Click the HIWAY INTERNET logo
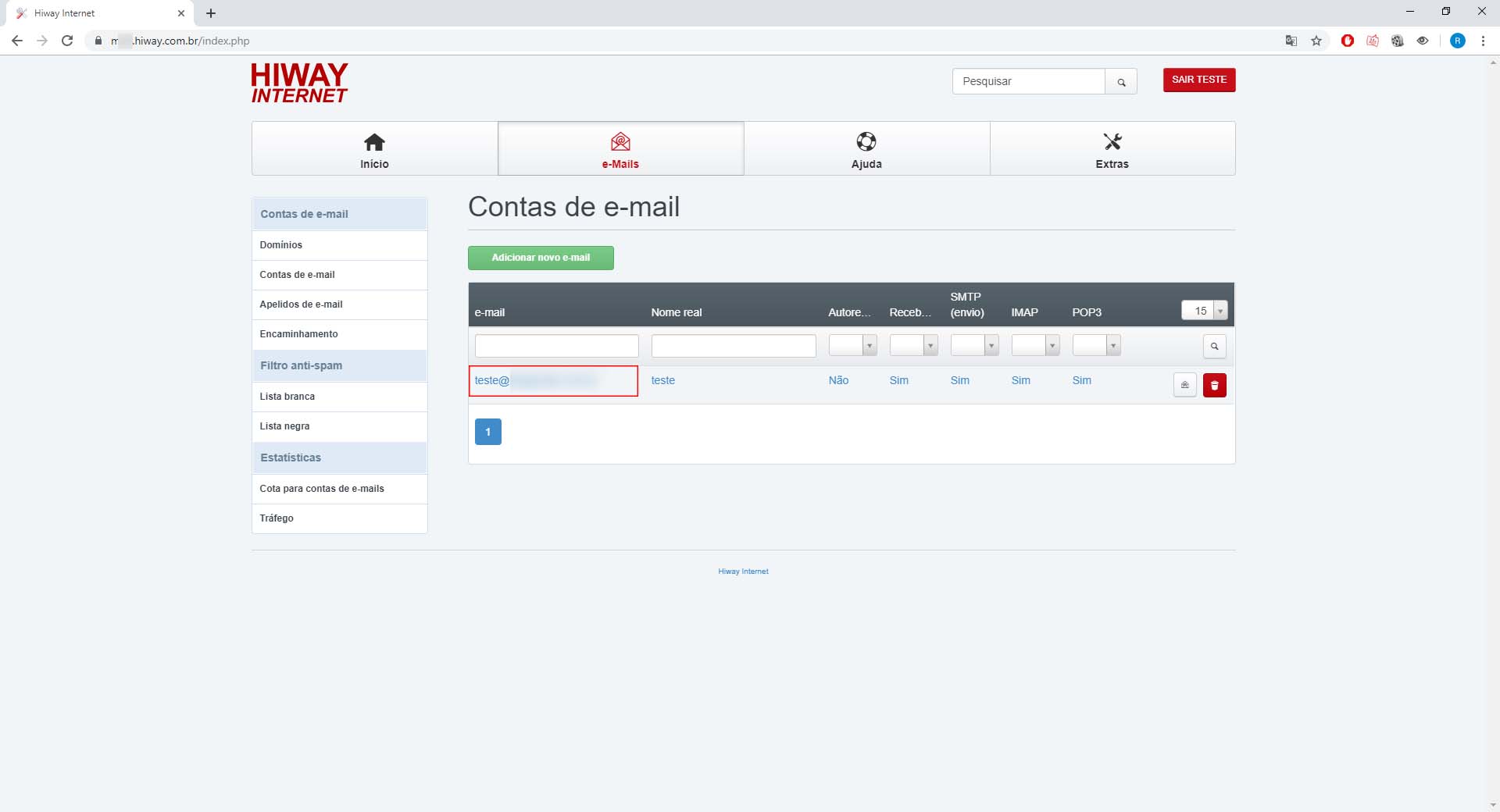This screenshot has width=1500, height=812. tap(299, 83)
